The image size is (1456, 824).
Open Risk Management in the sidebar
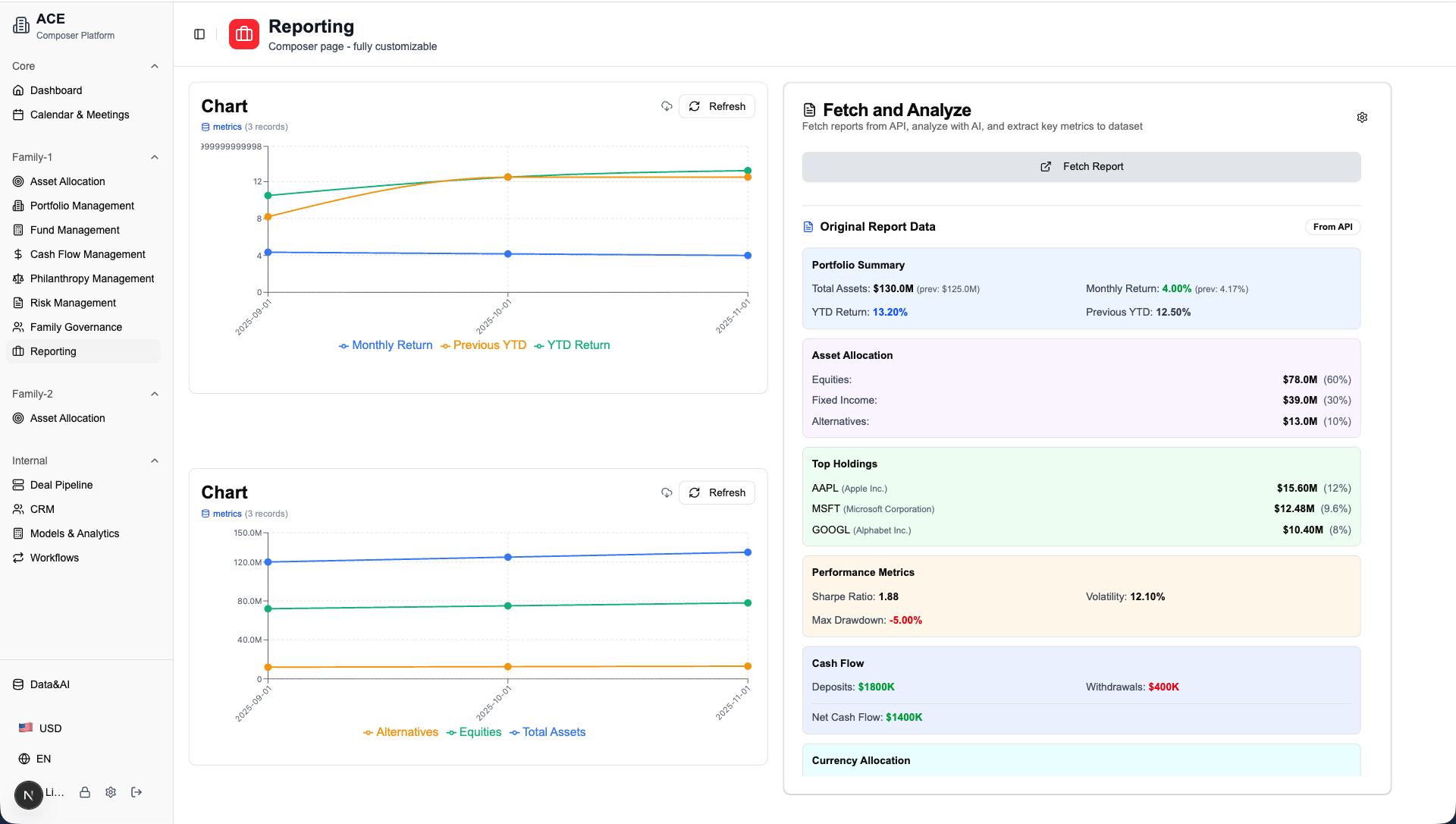click(x=73, y=303)
